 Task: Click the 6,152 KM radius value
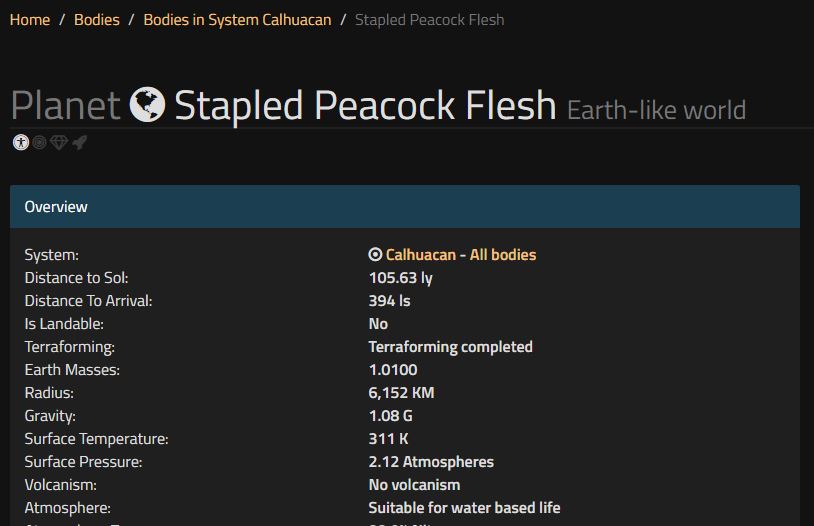pos(401,393)
